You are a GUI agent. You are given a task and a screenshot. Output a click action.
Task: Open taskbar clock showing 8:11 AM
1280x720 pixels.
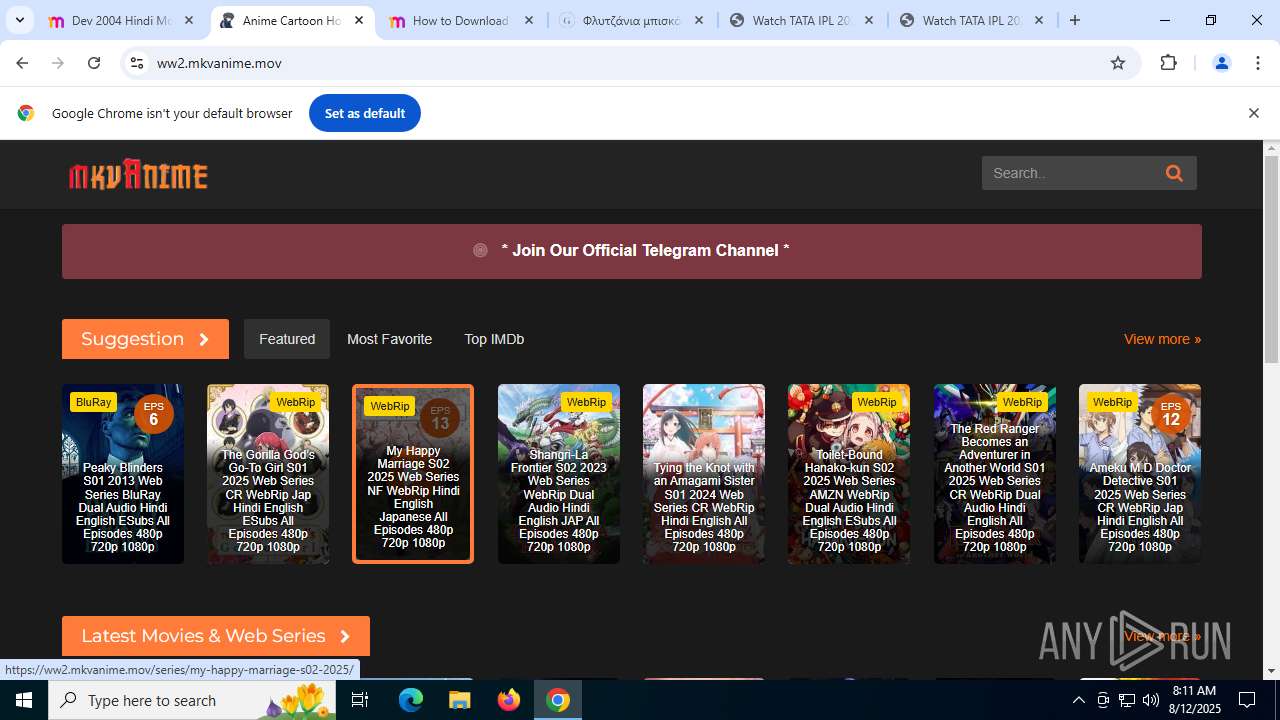pyautogui.click(x=1194, y=700)
